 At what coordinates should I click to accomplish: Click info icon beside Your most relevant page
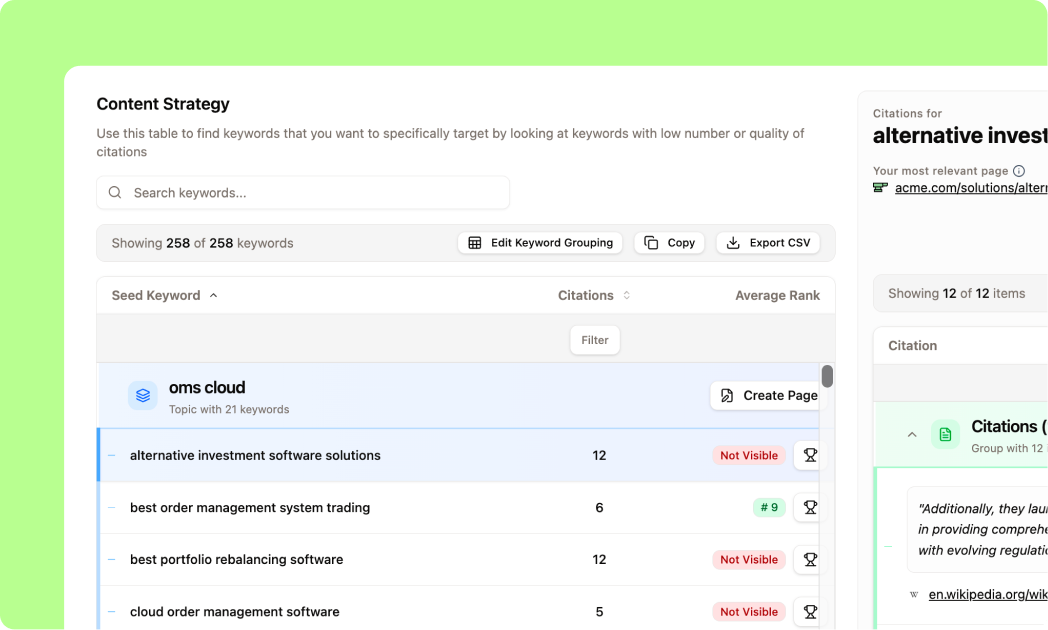(1019, 170)
